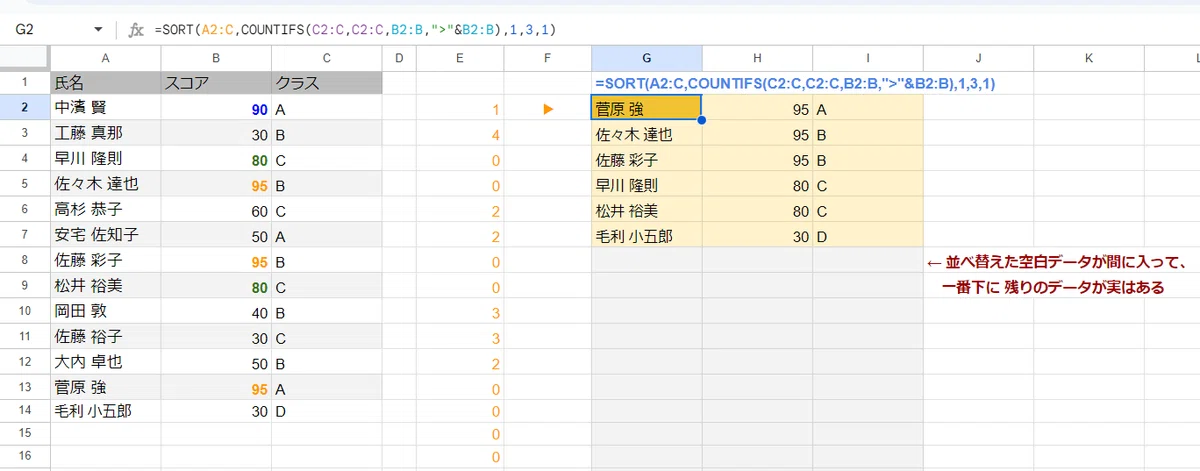
Task: Select cell 高杉 恭子
Action: pyautogui.click(x=105, y=211)
